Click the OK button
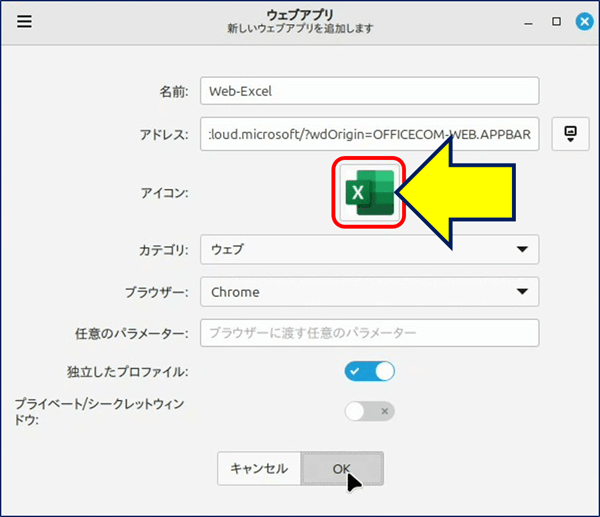600x517 pixels. (342, 468)
